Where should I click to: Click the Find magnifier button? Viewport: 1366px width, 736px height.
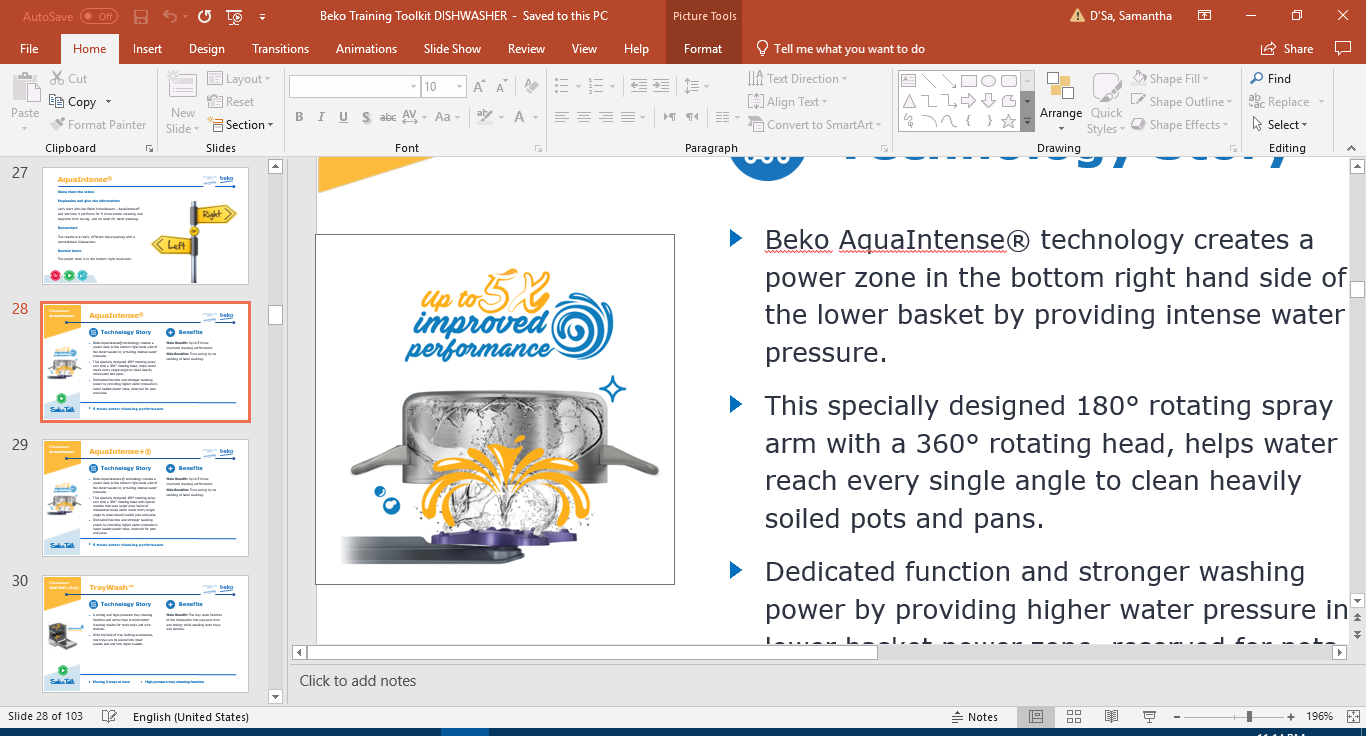tap(1270, 78)
